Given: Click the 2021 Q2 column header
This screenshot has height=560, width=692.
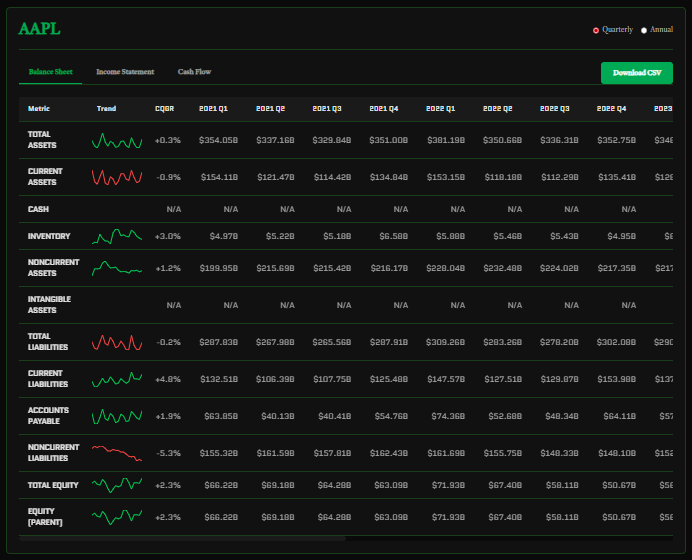Looking at the screenshot, I should [x=270, y=109].
